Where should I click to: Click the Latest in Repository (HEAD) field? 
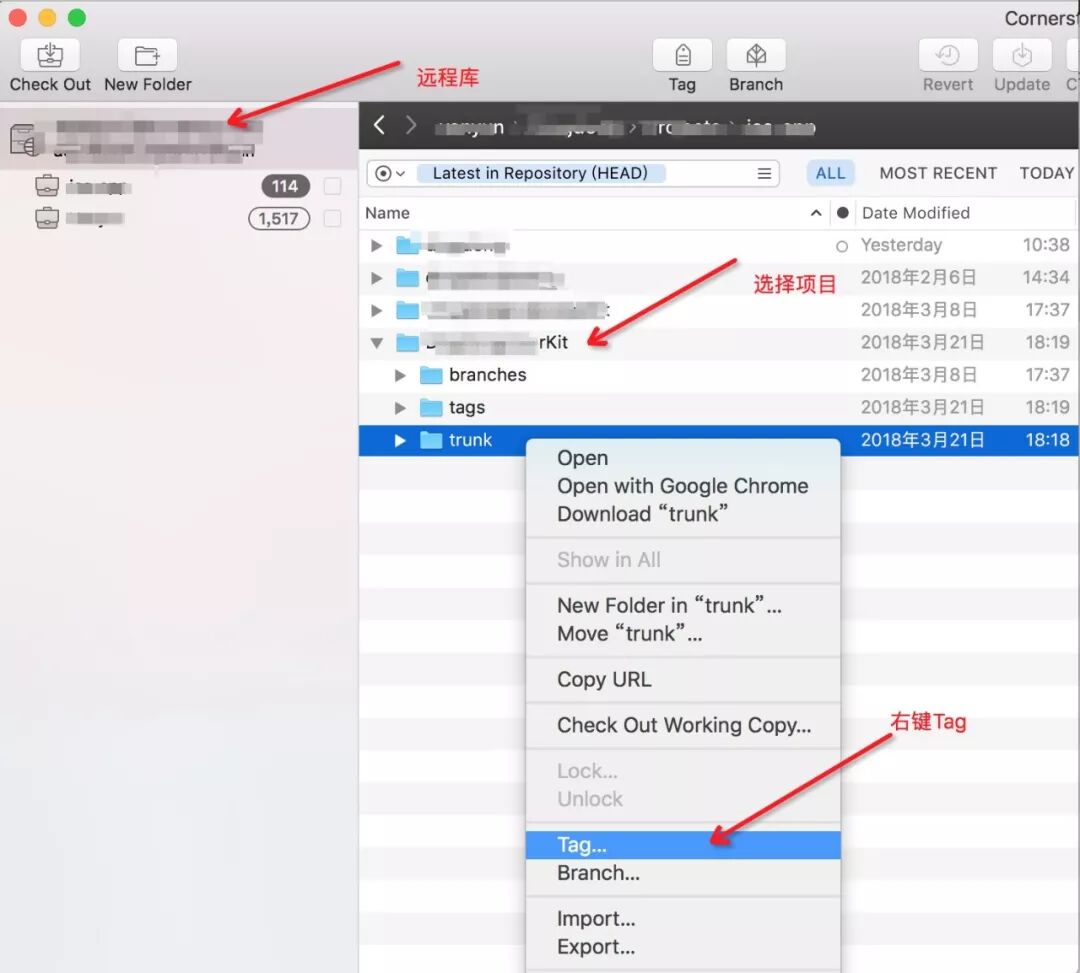click(573, 174)
